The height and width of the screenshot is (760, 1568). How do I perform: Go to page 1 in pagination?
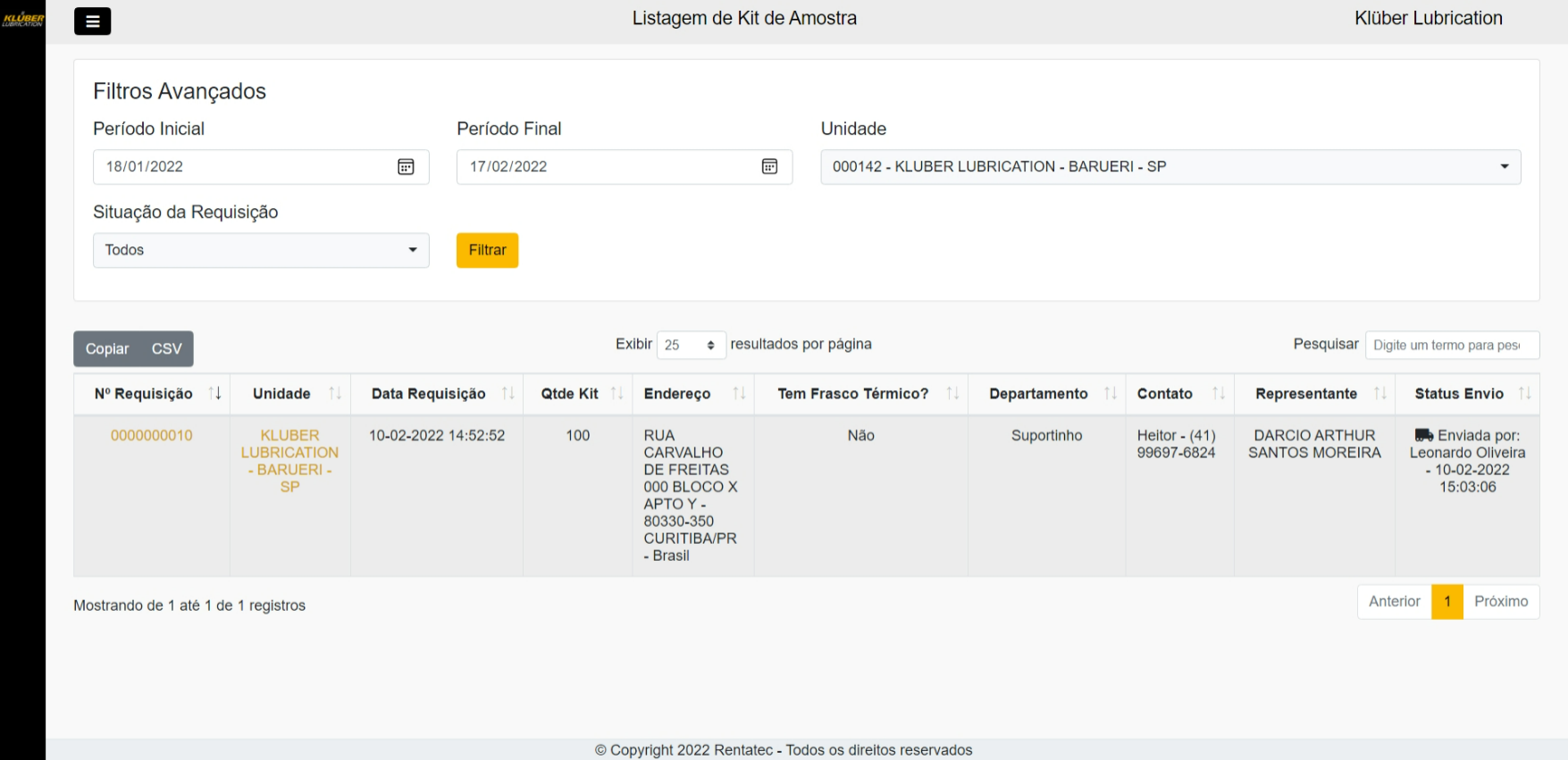(x=1446, y=602)
